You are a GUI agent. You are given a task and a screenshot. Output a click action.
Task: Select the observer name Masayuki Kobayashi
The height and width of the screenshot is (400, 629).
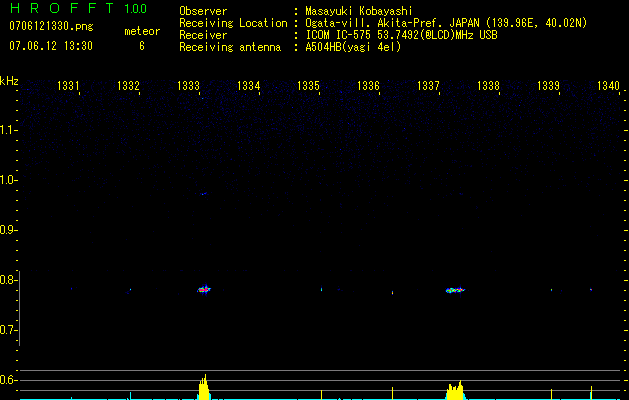359,11
